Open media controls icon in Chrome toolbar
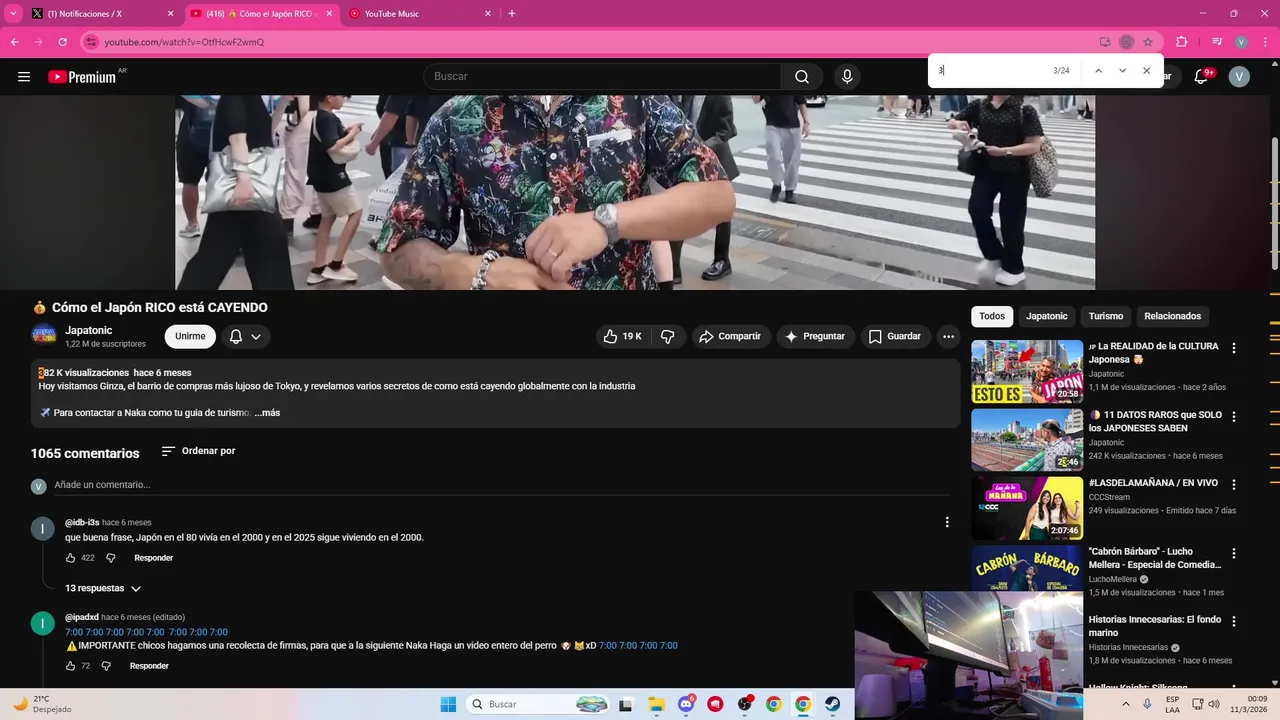The height and width of the screenshot is (720, 1280). pos(1217,42)
